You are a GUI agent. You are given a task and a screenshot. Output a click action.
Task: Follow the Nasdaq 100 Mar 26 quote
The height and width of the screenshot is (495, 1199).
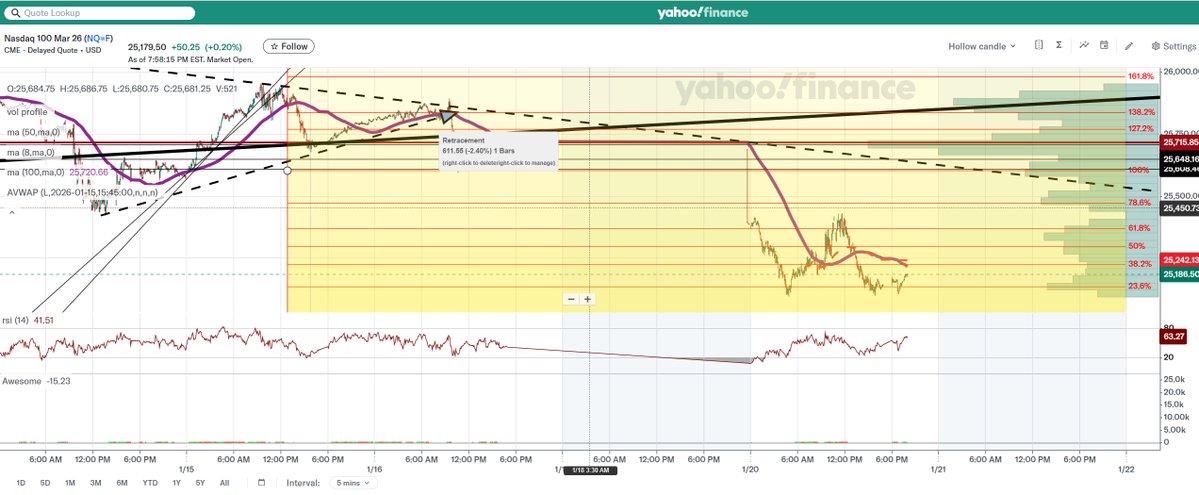point(288,47)
